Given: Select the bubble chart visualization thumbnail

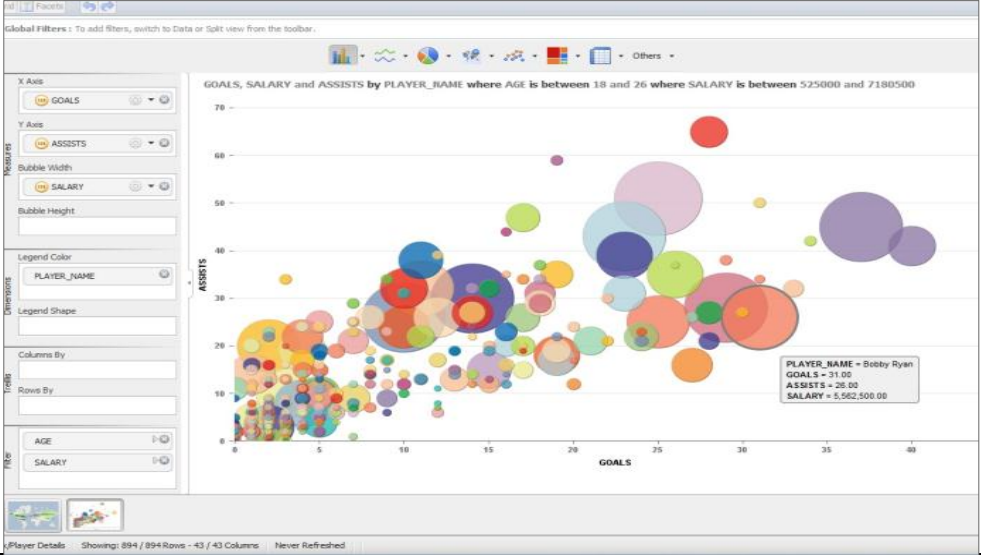Looking at the screenshot, I should pos(95,516).
